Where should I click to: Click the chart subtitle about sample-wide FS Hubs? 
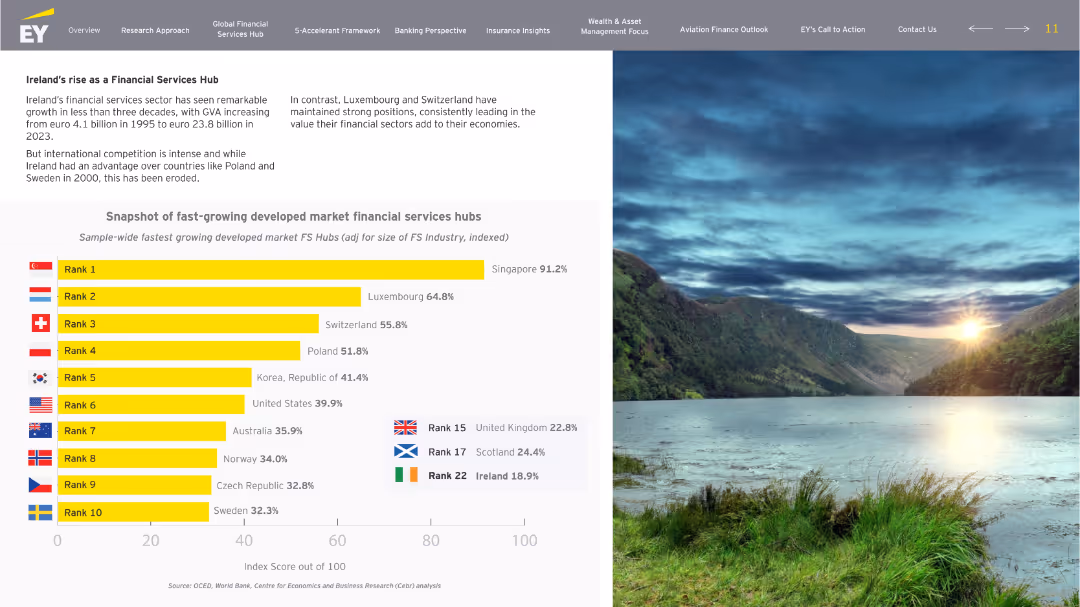tap(293, 237)
